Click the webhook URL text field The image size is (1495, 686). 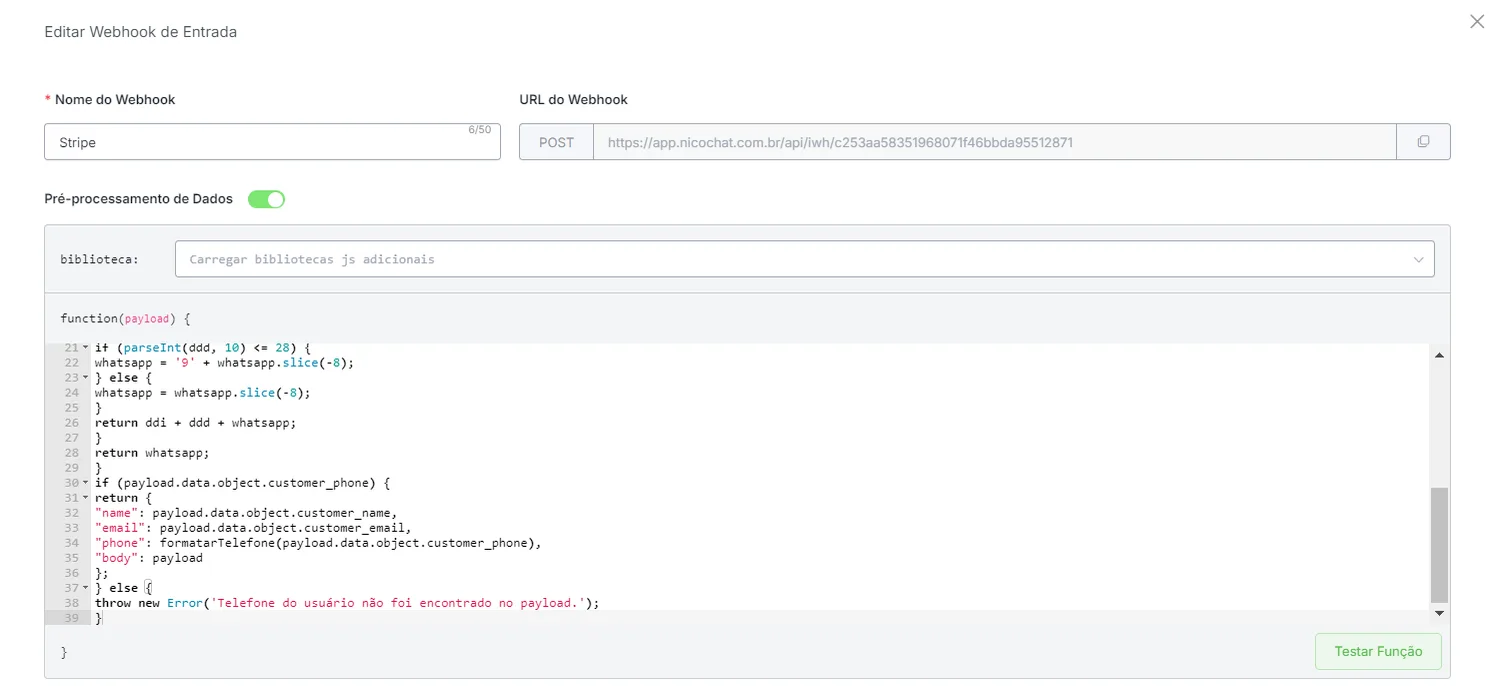tap(995, 142)
